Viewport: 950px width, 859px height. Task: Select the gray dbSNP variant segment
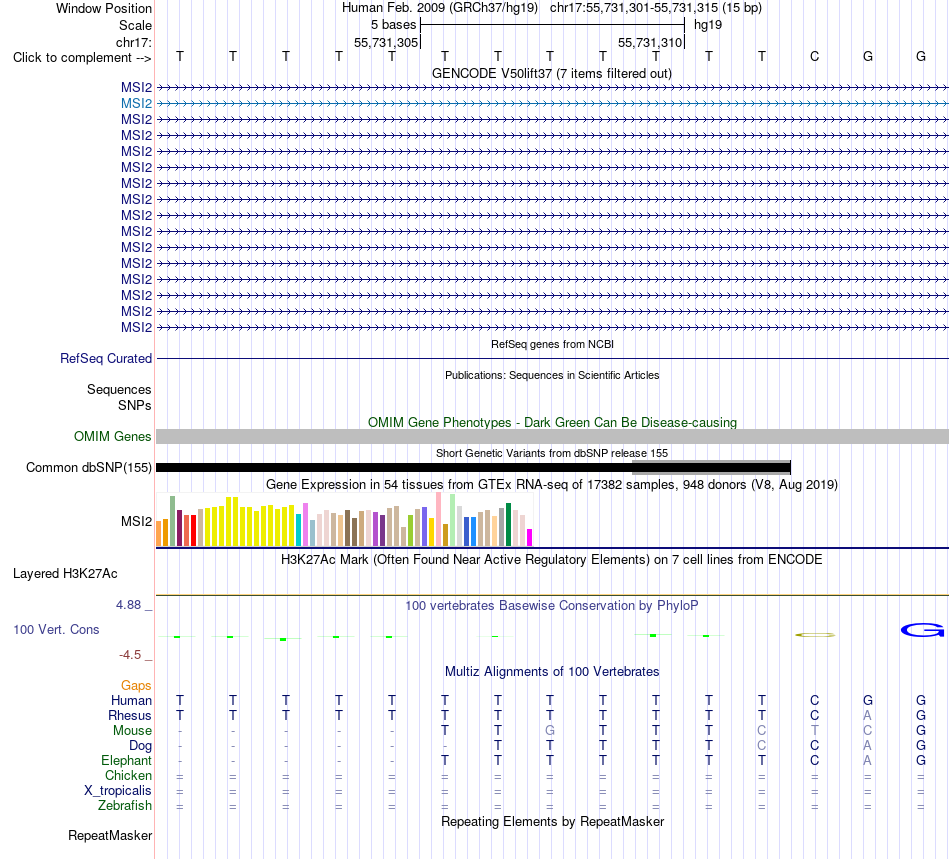pos(711,467)
